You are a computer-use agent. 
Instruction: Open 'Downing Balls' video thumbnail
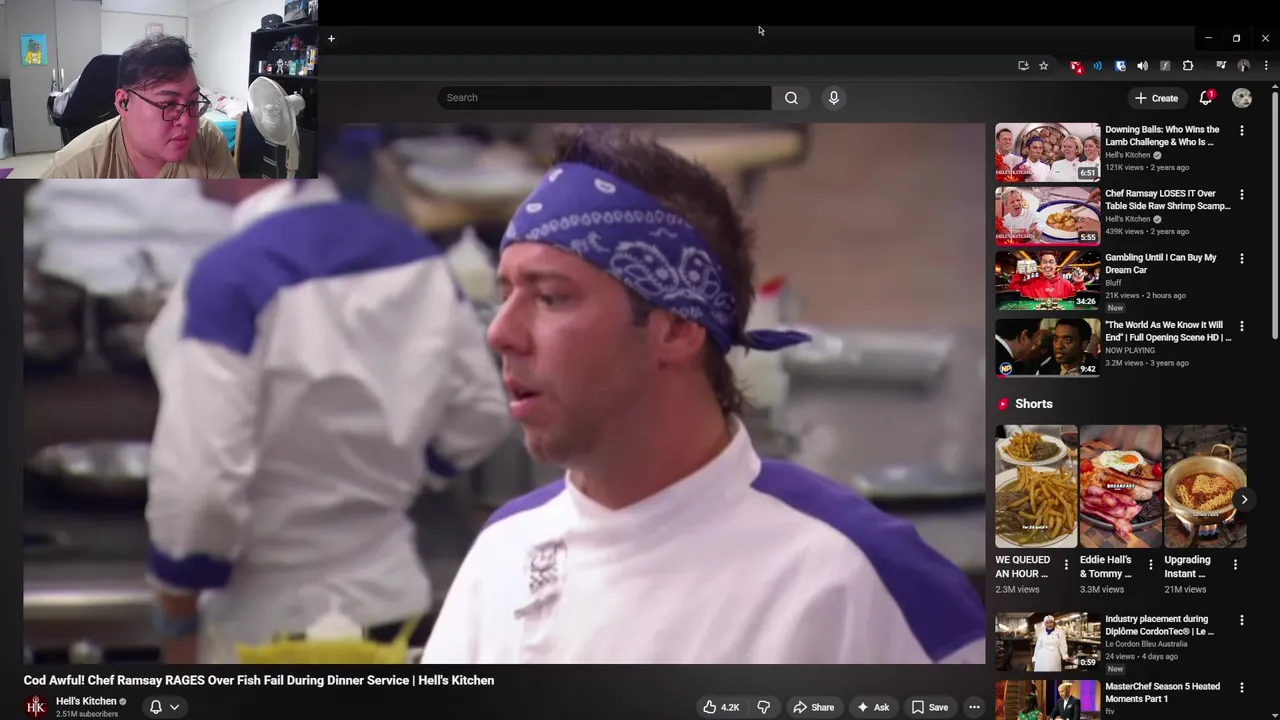click(1047, 152)
